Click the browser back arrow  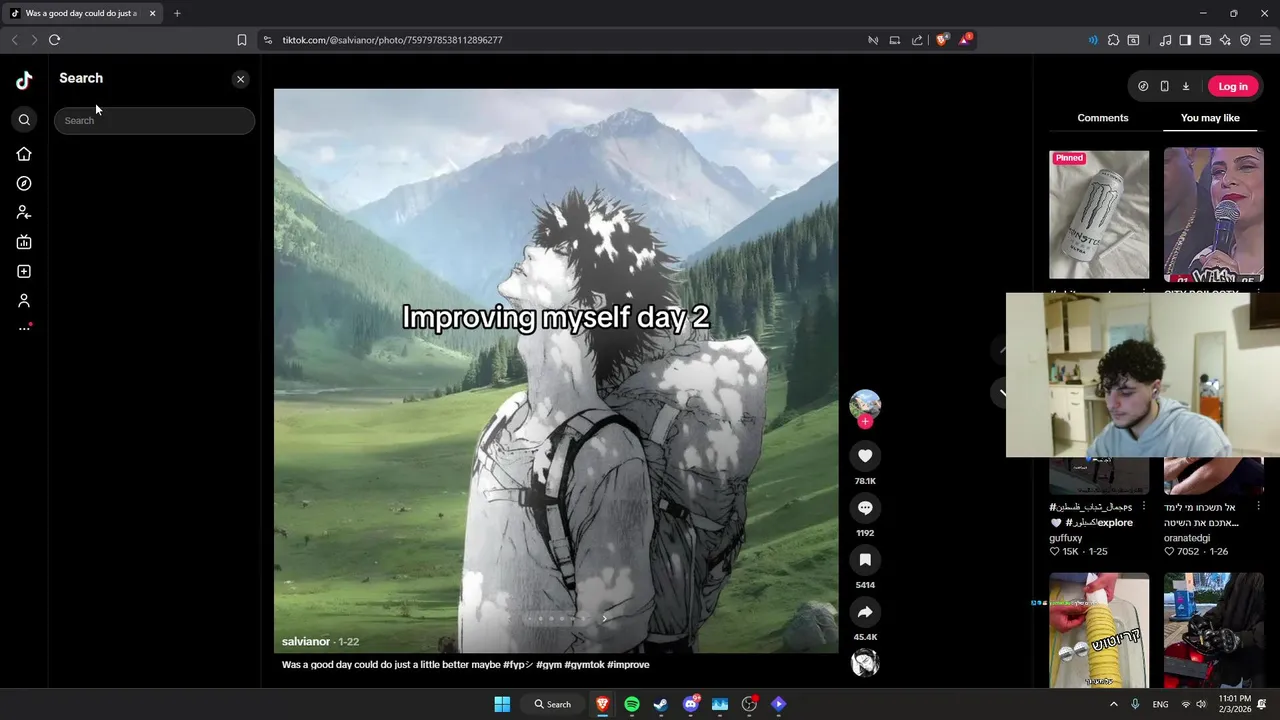pos(14,40)
